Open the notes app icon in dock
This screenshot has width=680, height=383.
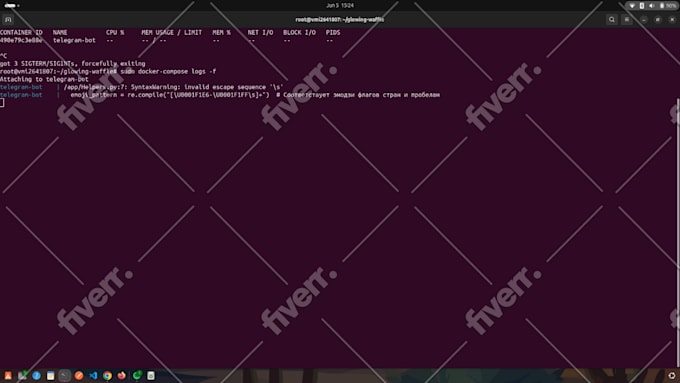click(51, 376)
